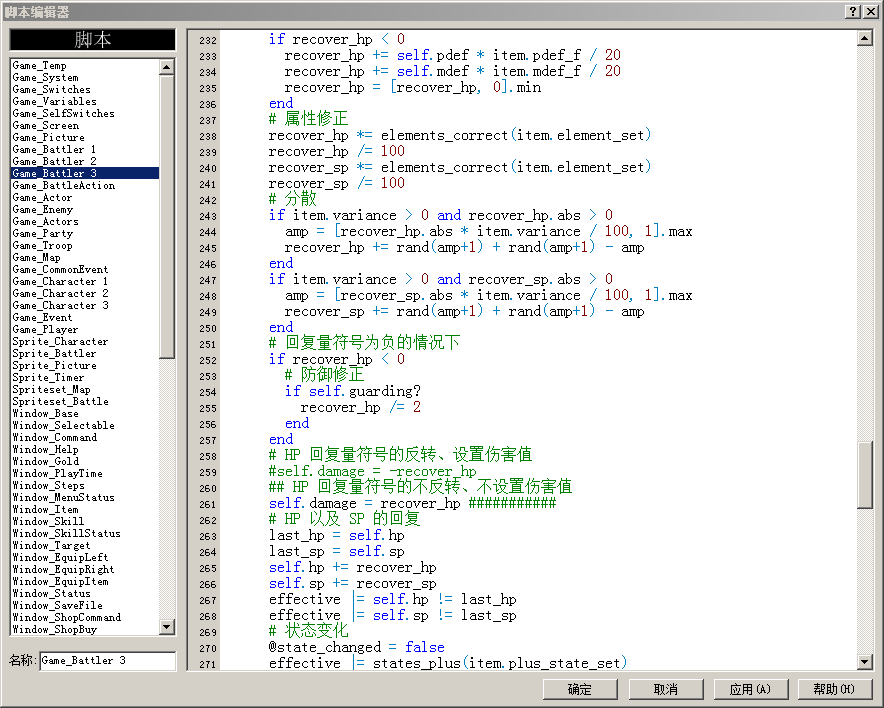This screenshot has width=884, height=708.
Task: Click the script list scroll up arrow
Action: point(166,67)
